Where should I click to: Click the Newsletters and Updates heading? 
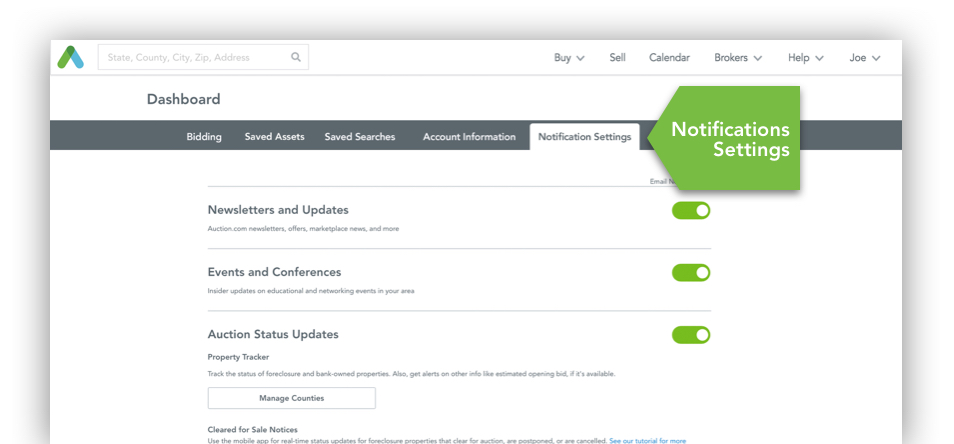coord(278,210)
